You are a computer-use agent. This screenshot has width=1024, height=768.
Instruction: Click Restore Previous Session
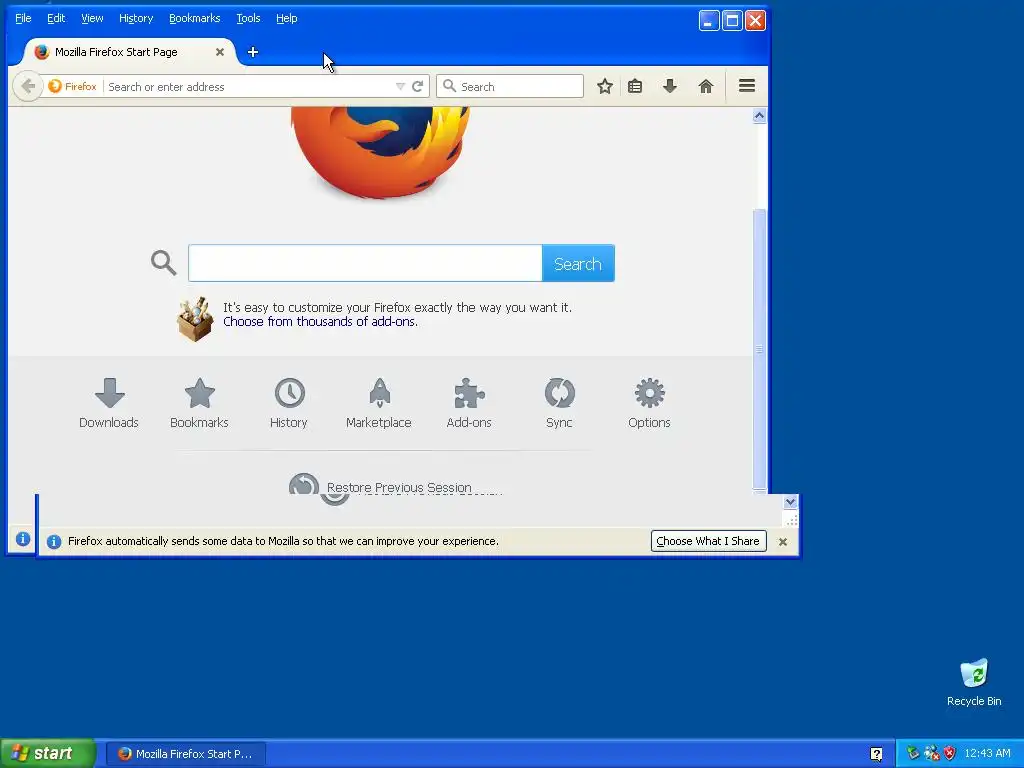pyautogui.click(x=399, y=487)
